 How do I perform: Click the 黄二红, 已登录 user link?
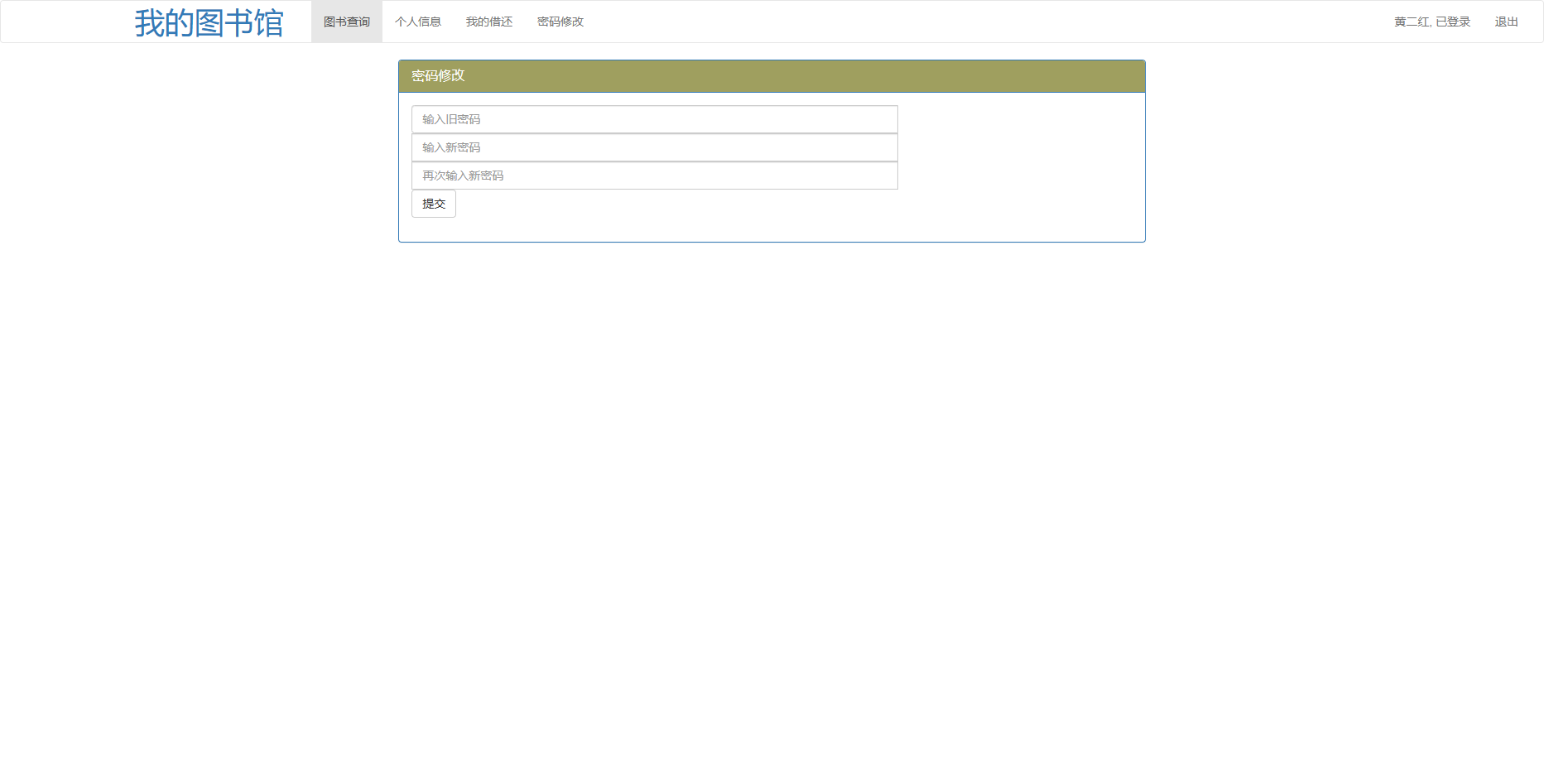click(1431, 22)
